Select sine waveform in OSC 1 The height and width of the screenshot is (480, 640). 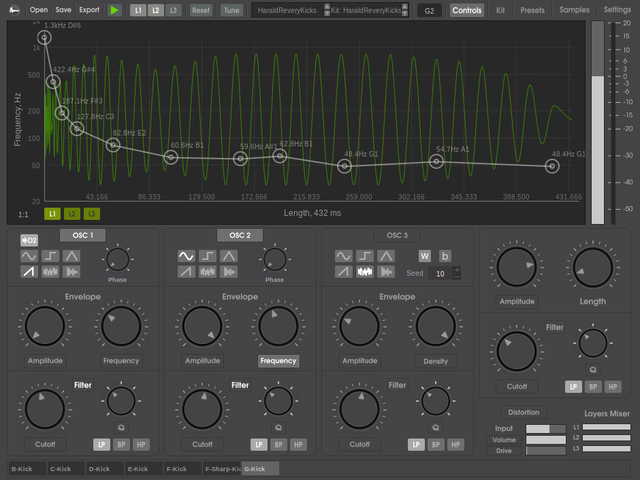tap(29, 256)
